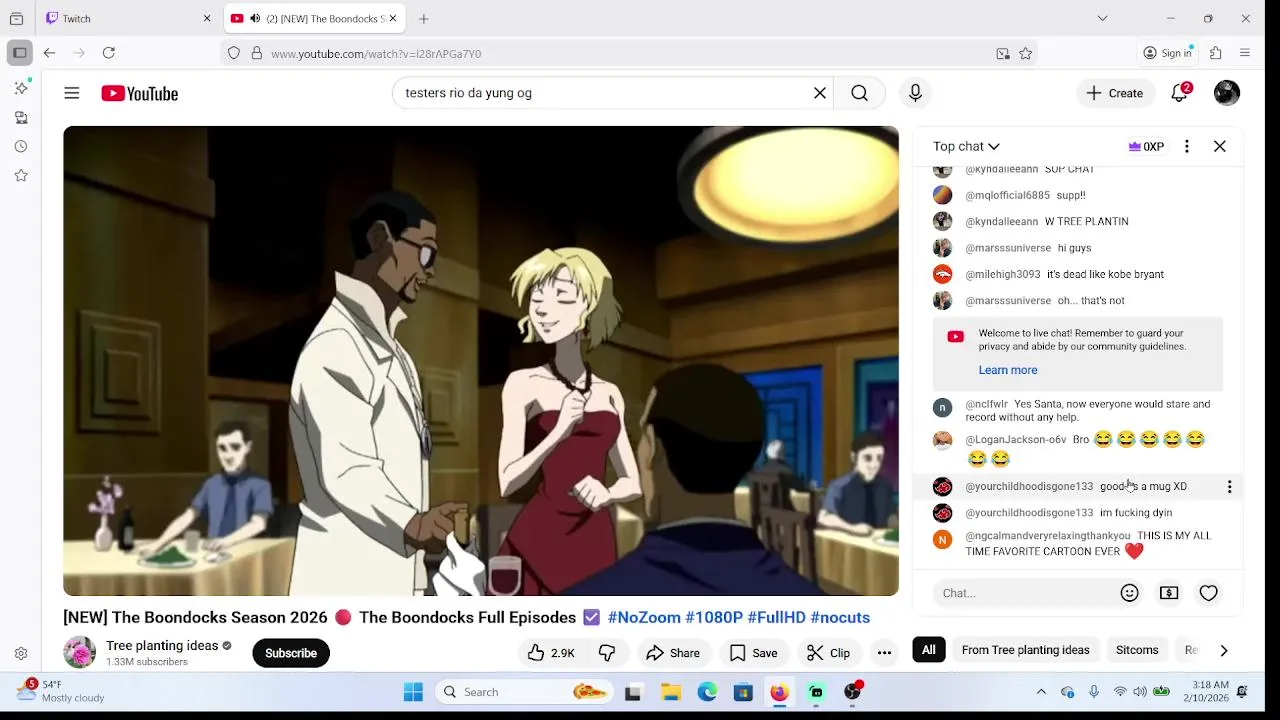
Task: Switch to the Twitch tab
Action: (129, 18)
